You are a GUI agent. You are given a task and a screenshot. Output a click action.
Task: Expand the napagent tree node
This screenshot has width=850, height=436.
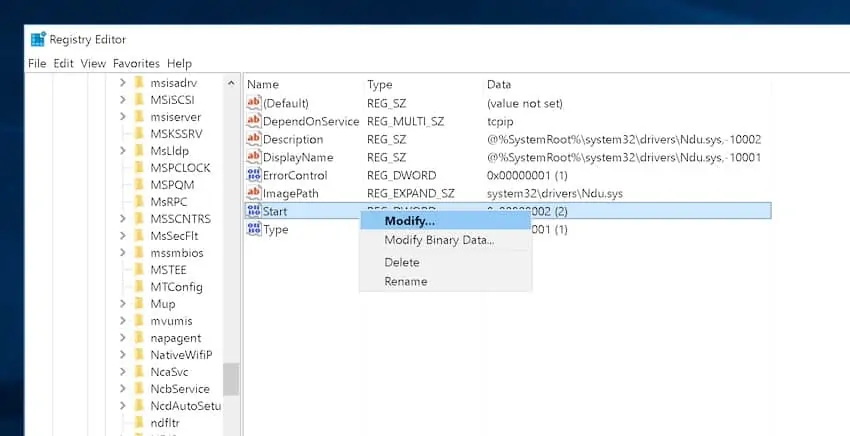pos(123,337)
